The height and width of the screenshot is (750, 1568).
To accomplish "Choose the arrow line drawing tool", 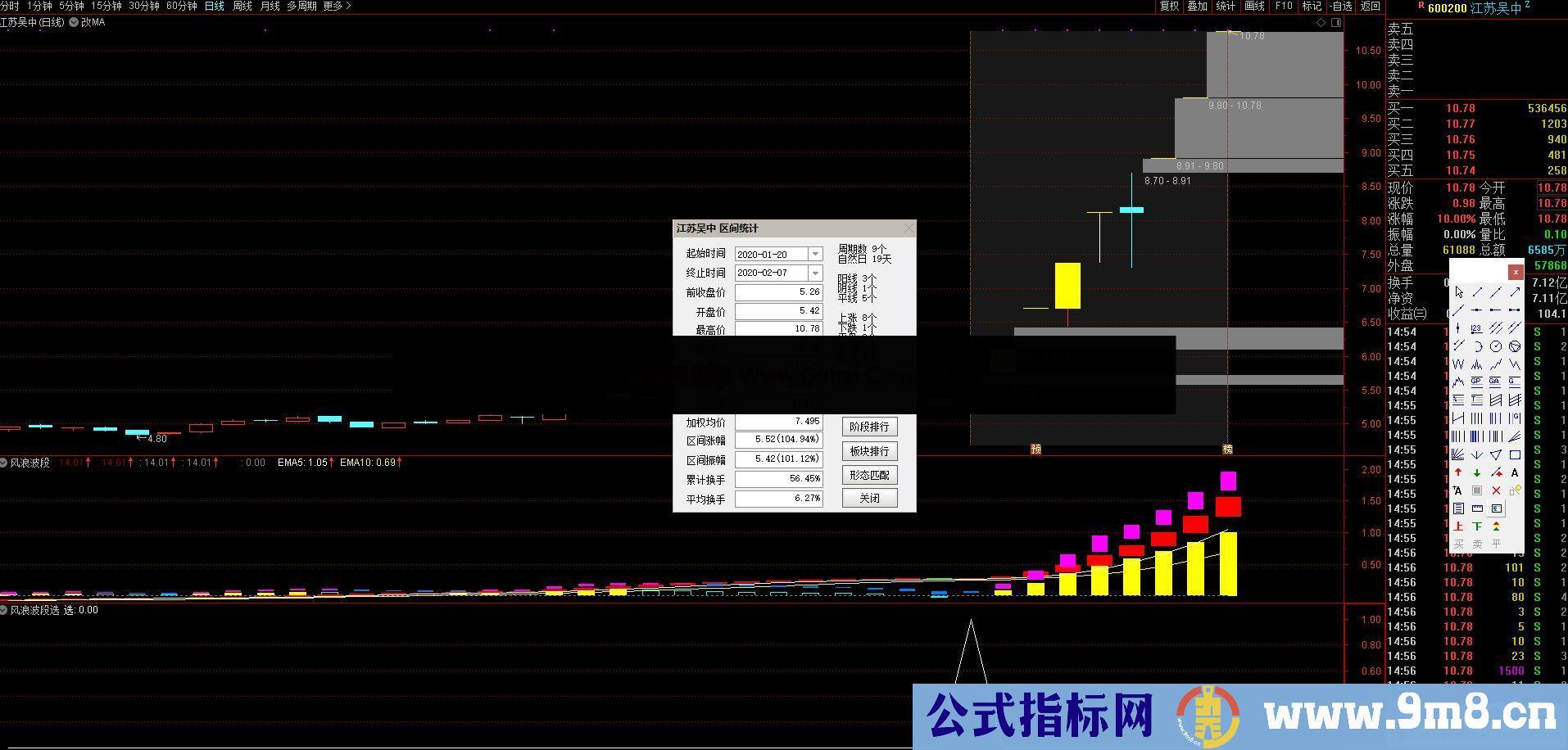I will point(1515,292).
